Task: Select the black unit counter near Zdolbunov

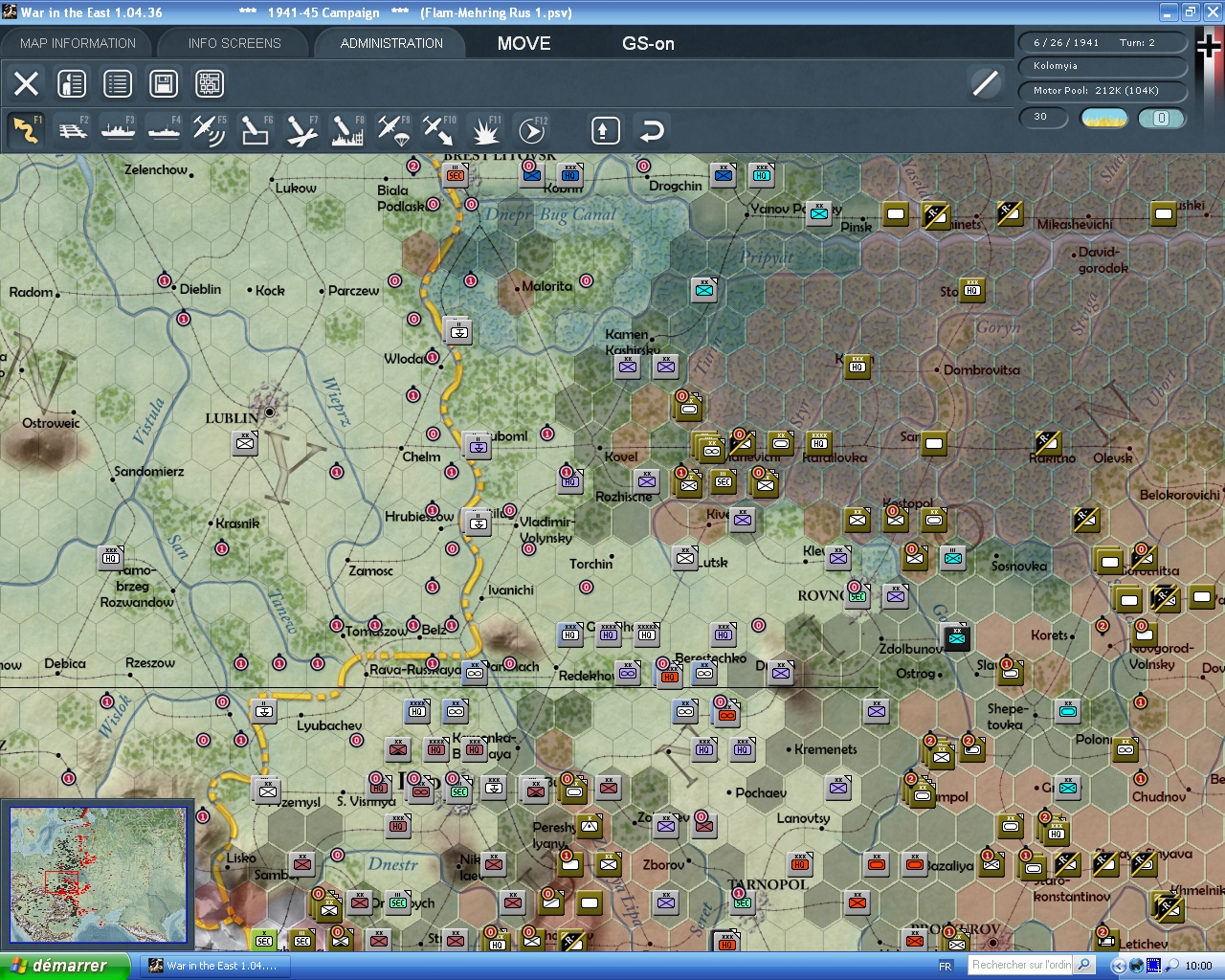Action: coord(956,636)
